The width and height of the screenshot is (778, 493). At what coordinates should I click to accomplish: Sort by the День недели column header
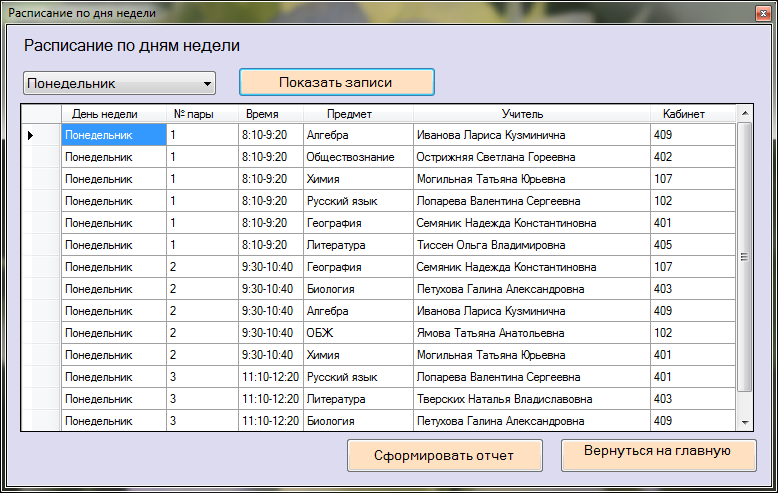pyautogui.click(x=114, y=114)
